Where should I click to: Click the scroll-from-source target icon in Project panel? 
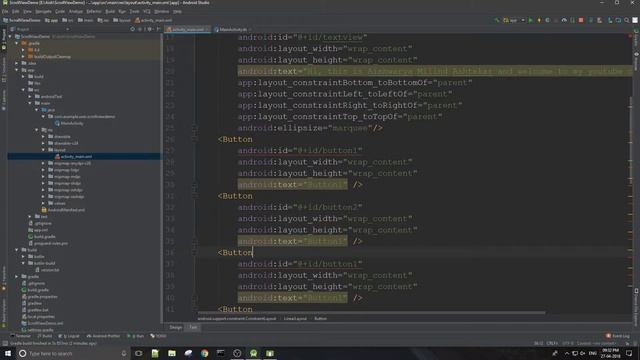click(132, 29)
